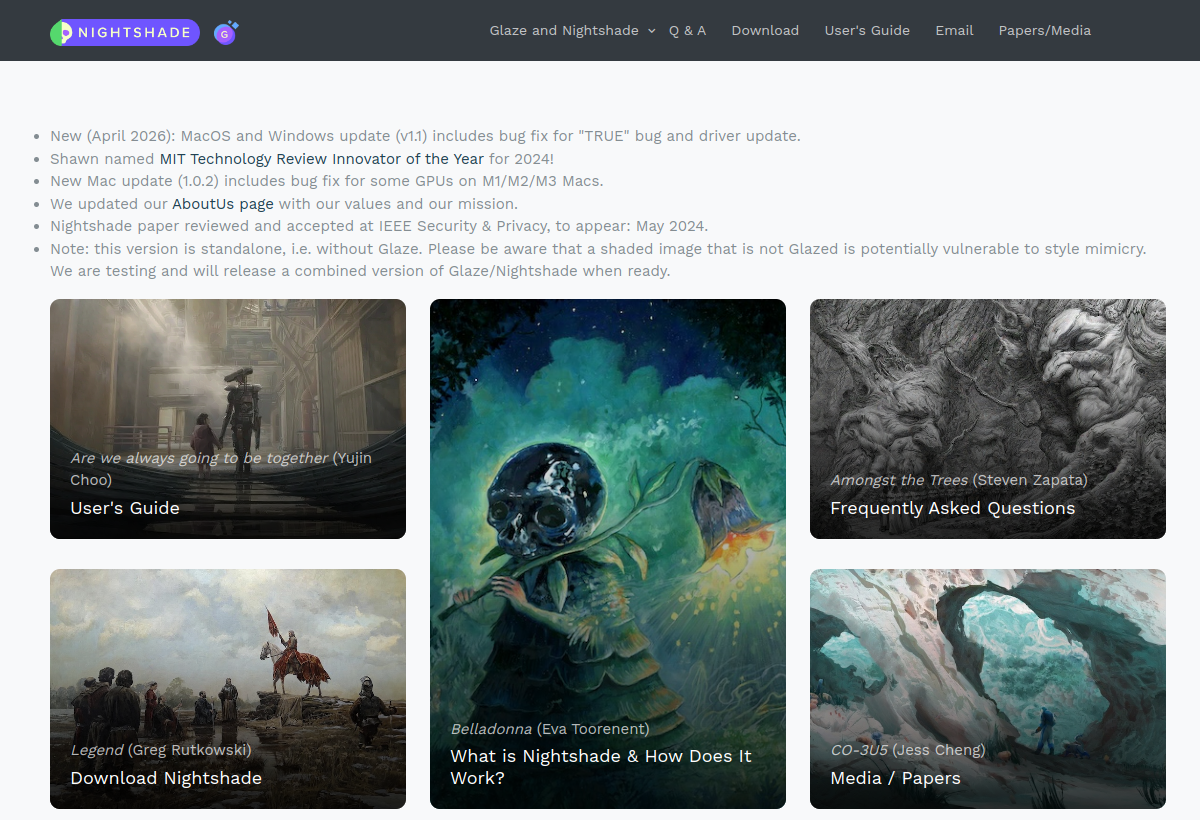The height and width of the screenshot is (820, 1200).
Task: Follow the MIT Technology Review Innovator link
Action: (x=322, y=159)
